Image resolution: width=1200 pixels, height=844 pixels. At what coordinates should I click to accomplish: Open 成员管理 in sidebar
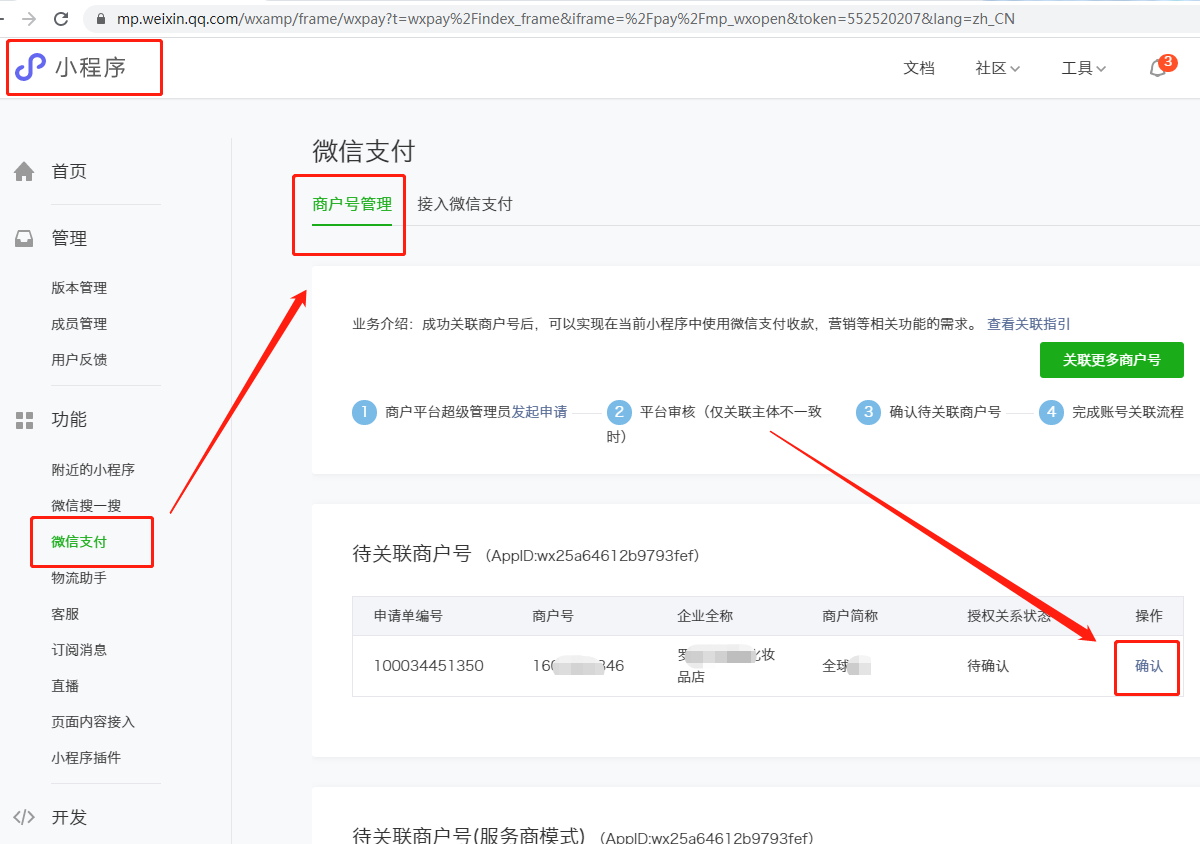79,324
